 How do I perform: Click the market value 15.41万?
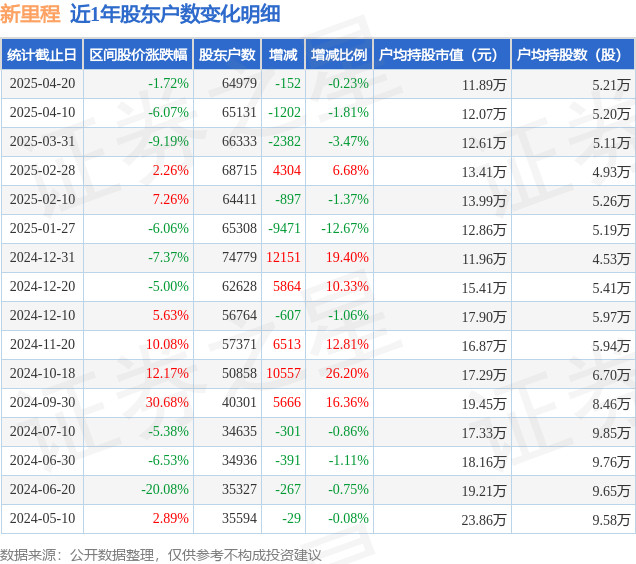484,288
